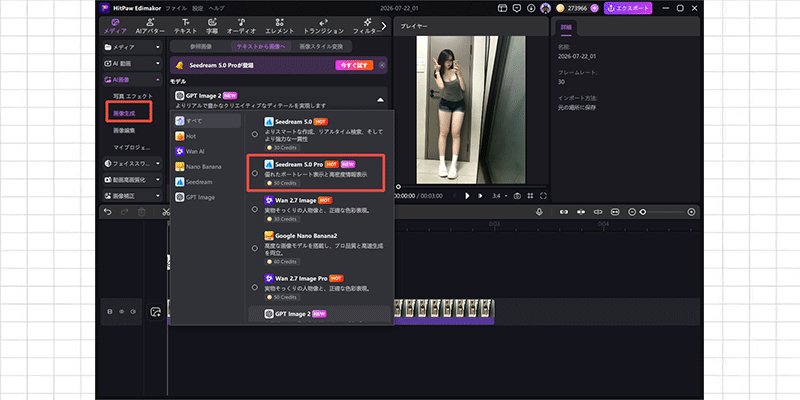The image size is (800, 400).
Task: Undo the last timeline action
Action: click(107, 212)
